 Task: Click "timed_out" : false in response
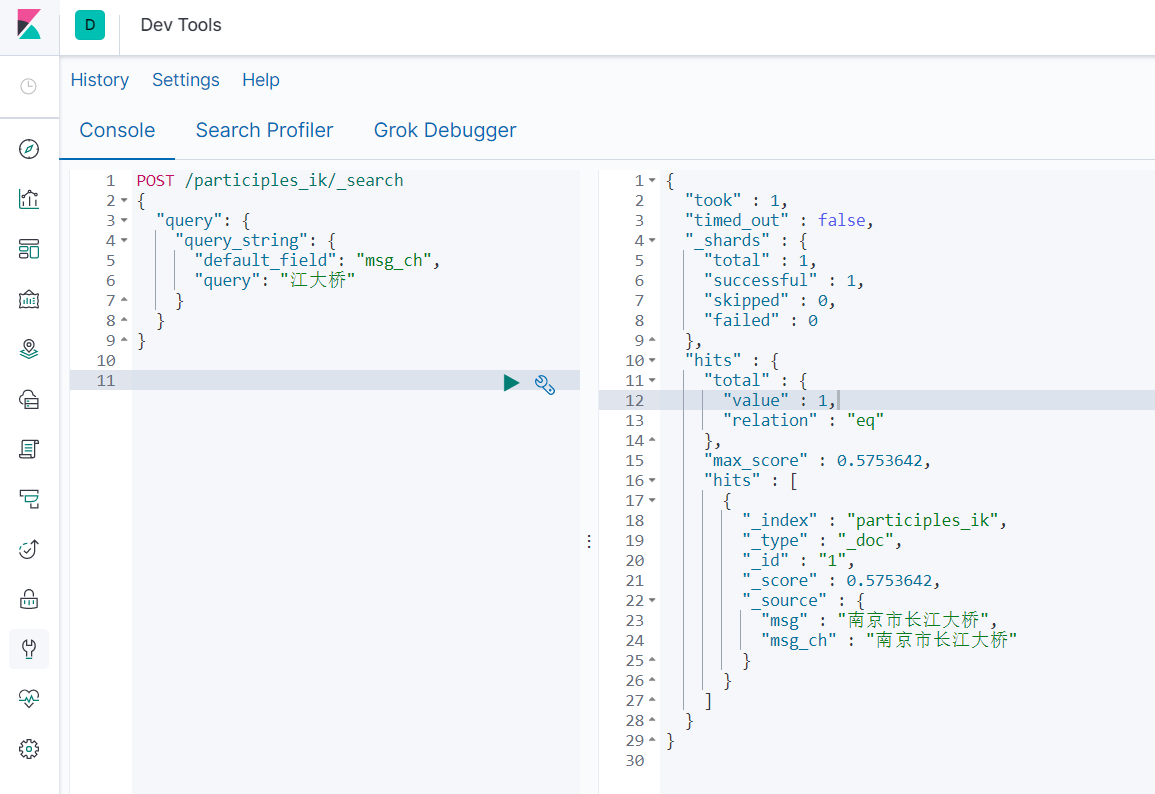point(779,220)
